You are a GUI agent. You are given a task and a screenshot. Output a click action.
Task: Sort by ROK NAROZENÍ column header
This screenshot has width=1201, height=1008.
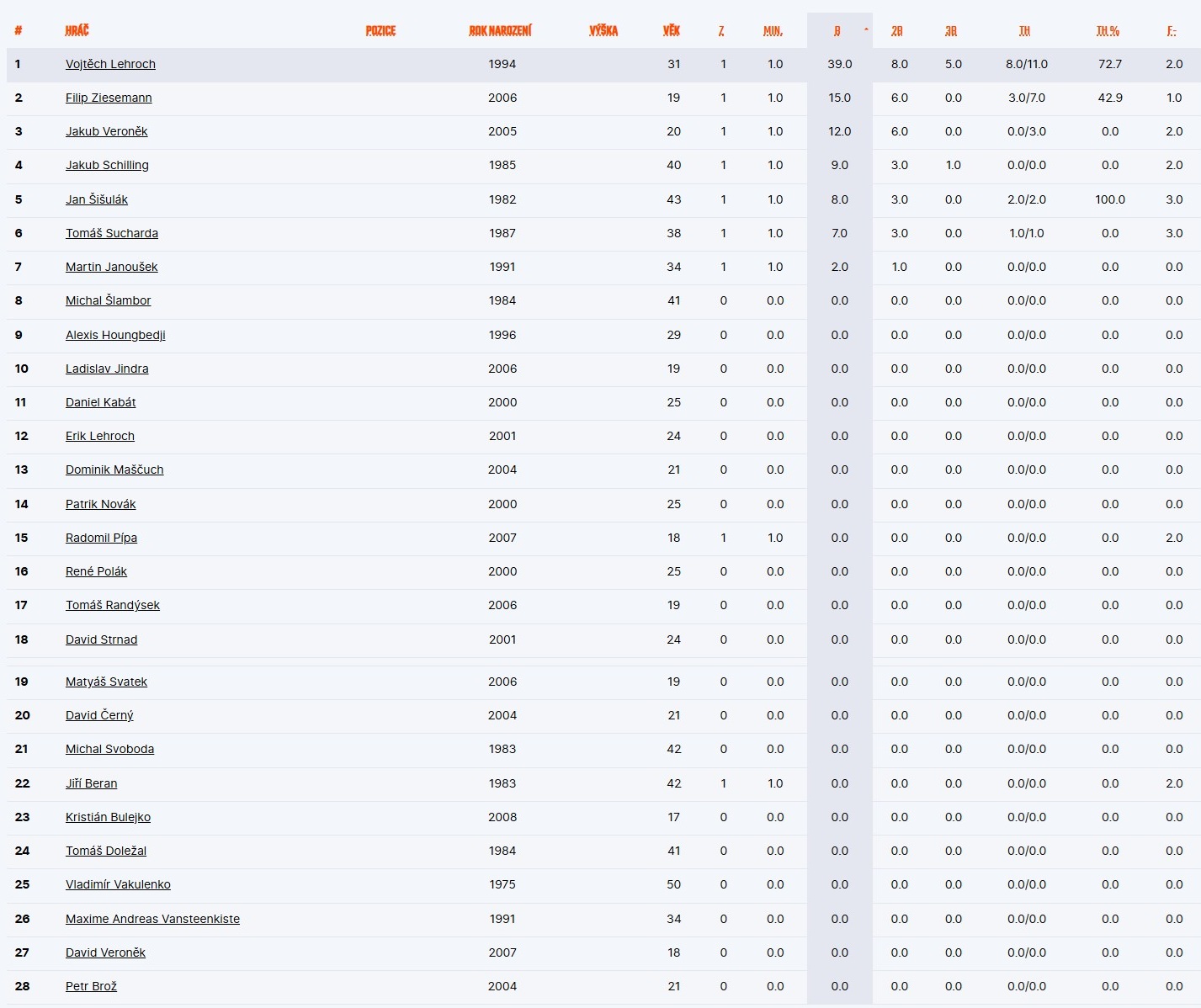[x=500, y=31]
